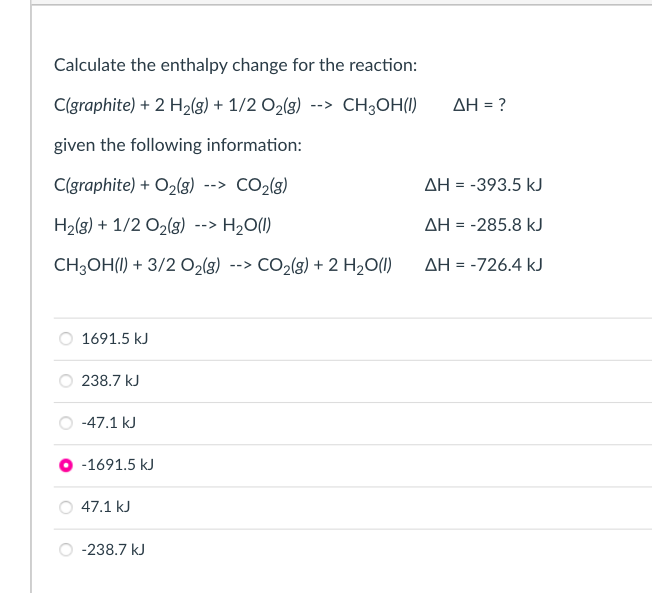652x593 pixels.
Task: Click the "ΔH = -393.5 kJ" value
Action: (484, 185)
